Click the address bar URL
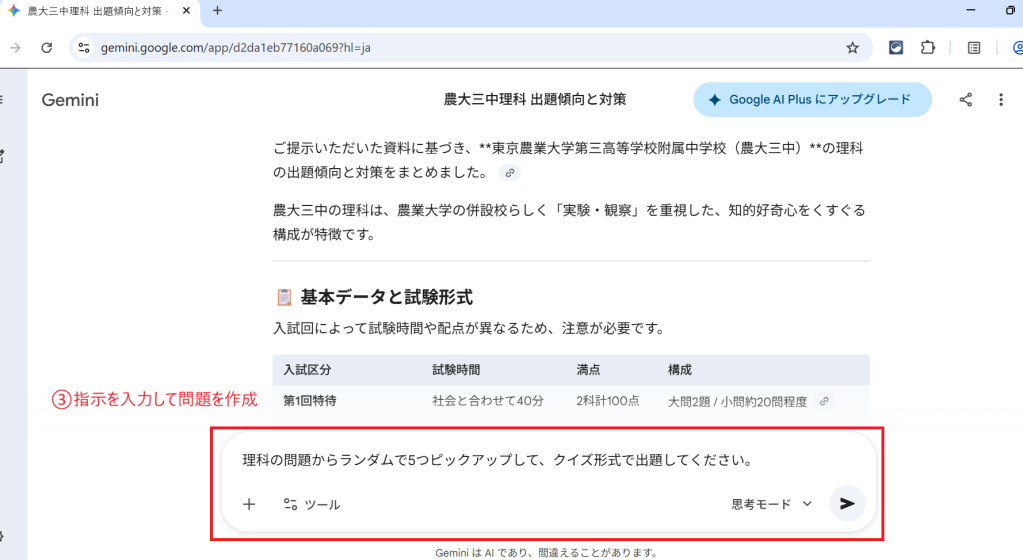This screenshot has height=560, width=1023. (237, 47)
